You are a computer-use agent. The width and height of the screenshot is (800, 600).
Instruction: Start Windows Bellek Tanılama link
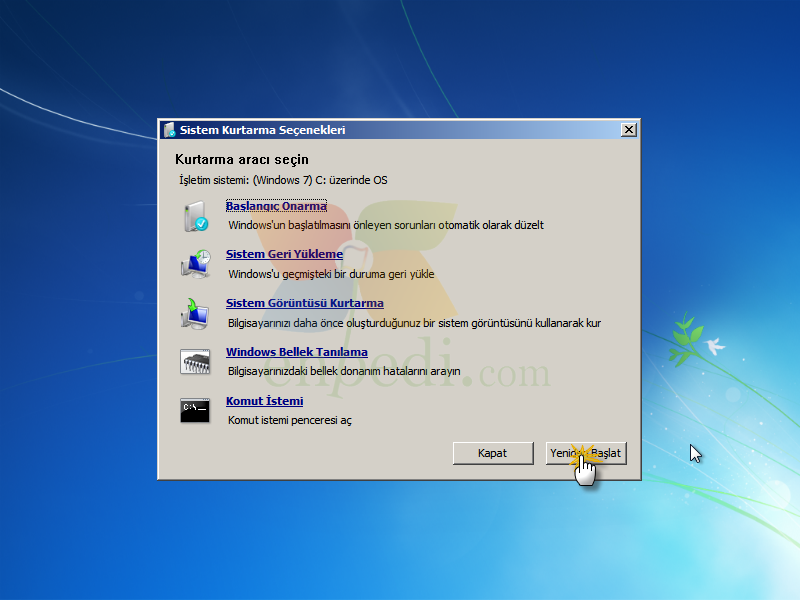pos(296,352)
